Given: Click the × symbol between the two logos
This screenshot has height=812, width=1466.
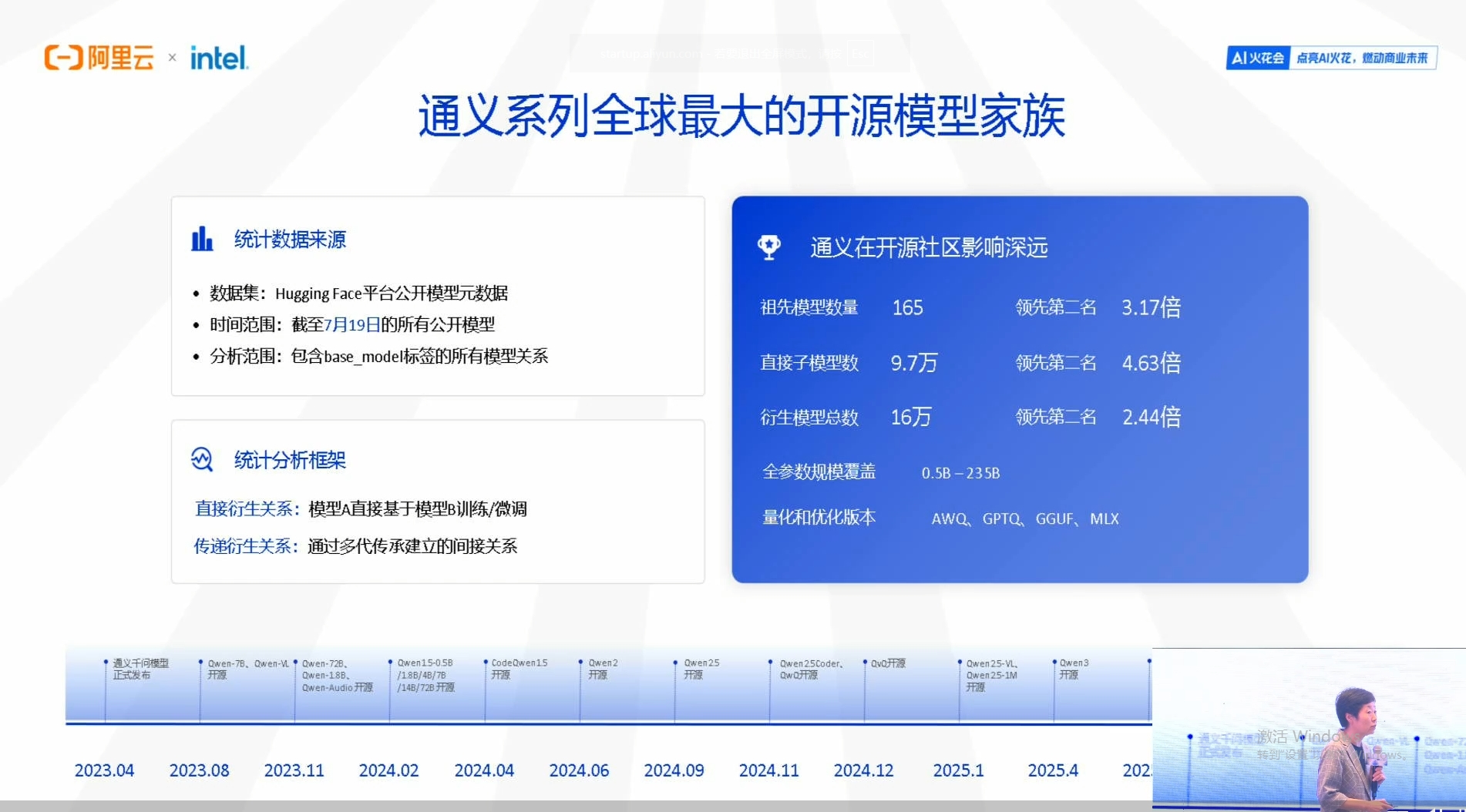Looking at the screenshot, I should click(x=172, y=58).
